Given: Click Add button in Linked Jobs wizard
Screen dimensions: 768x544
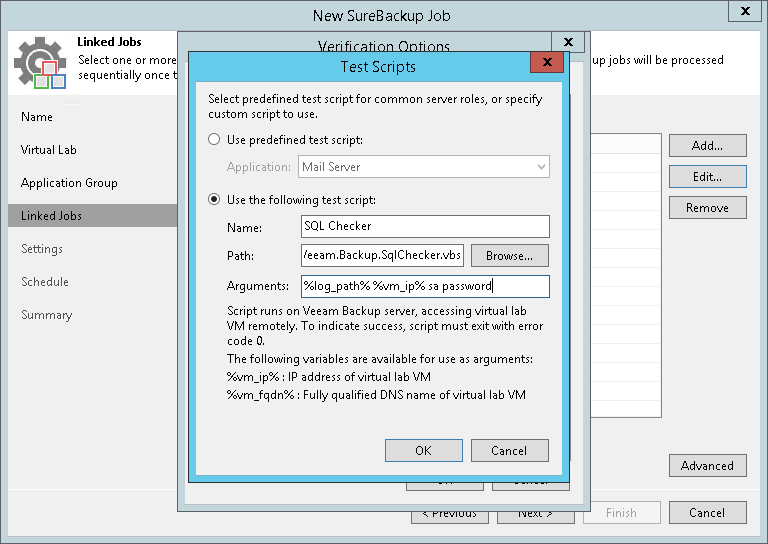Looking at the screenshot, I should (708, 145).
